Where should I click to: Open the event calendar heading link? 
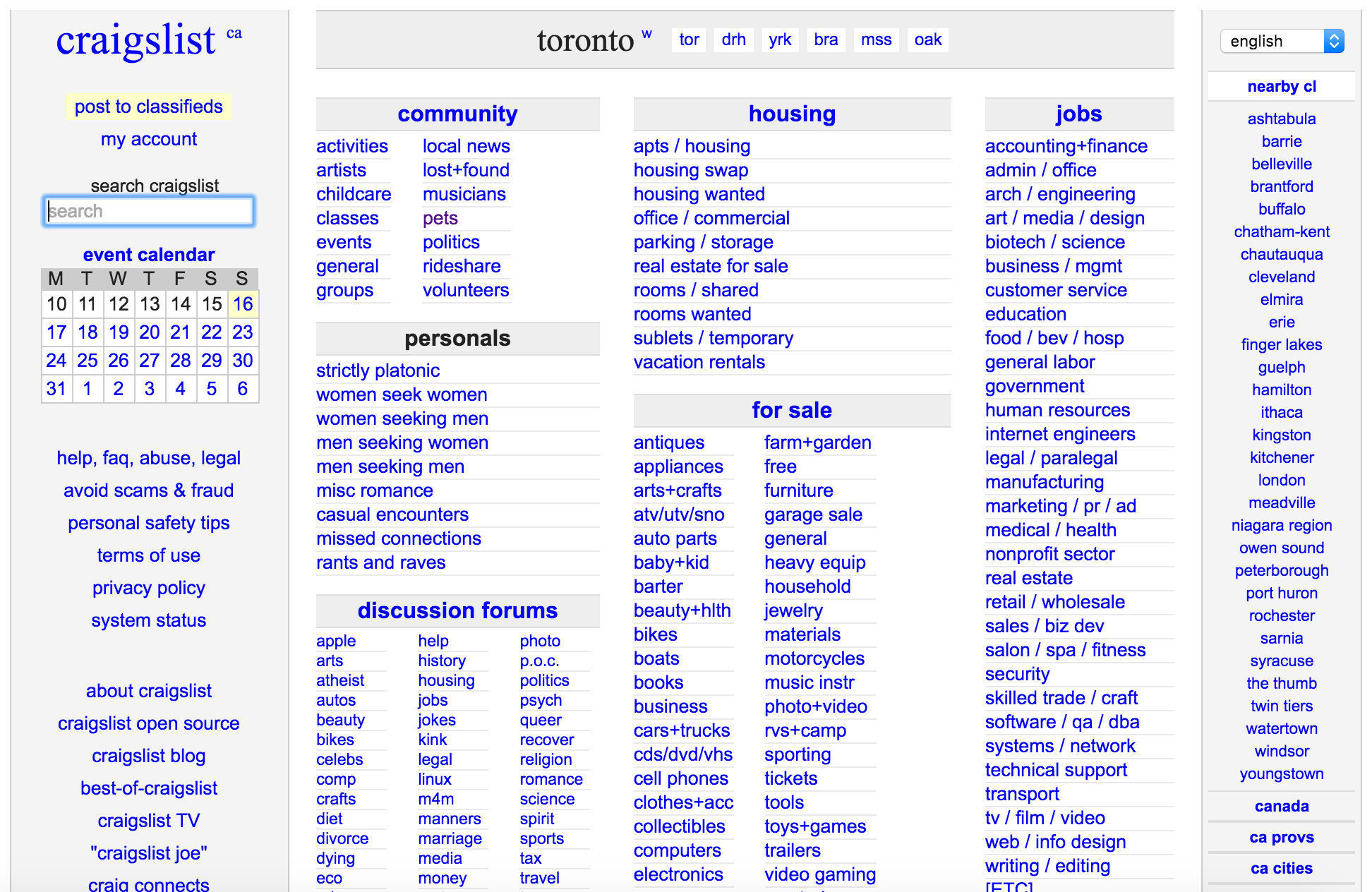pyautogui.click(x=149, y=255)
